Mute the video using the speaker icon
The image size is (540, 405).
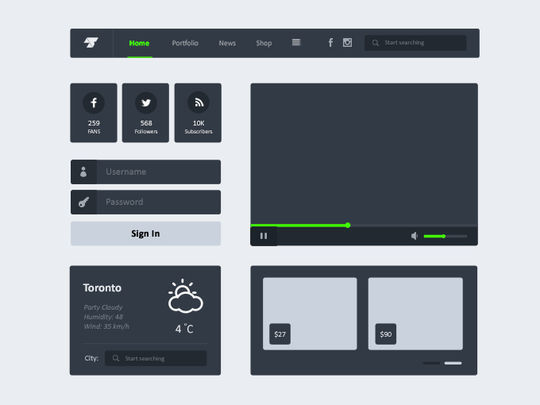coord(414,236)
